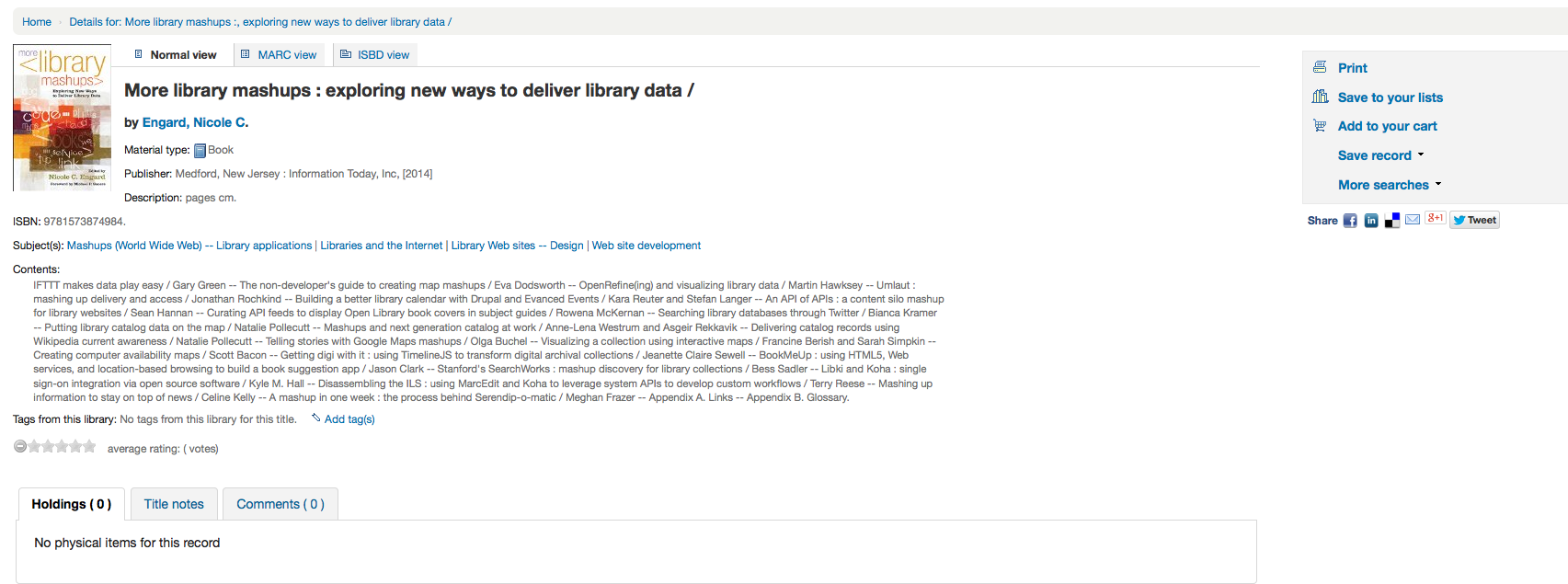Image resolution: width=1568 pixels, height=584 pixels.
Task: Click the shopping cart icon
Action: [1320, 126]
